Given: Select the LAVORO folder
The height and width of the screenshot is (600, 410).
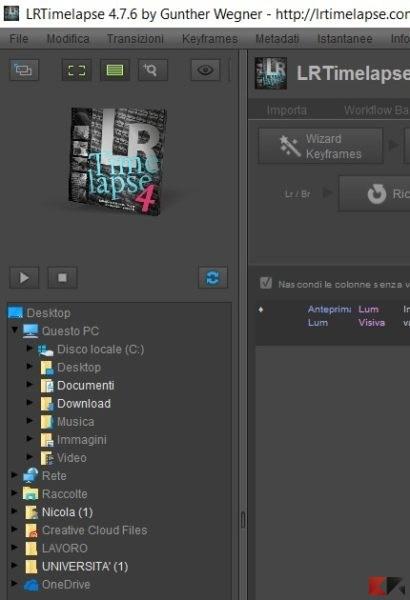Looking at the screenshot, I should coord(65,548).
